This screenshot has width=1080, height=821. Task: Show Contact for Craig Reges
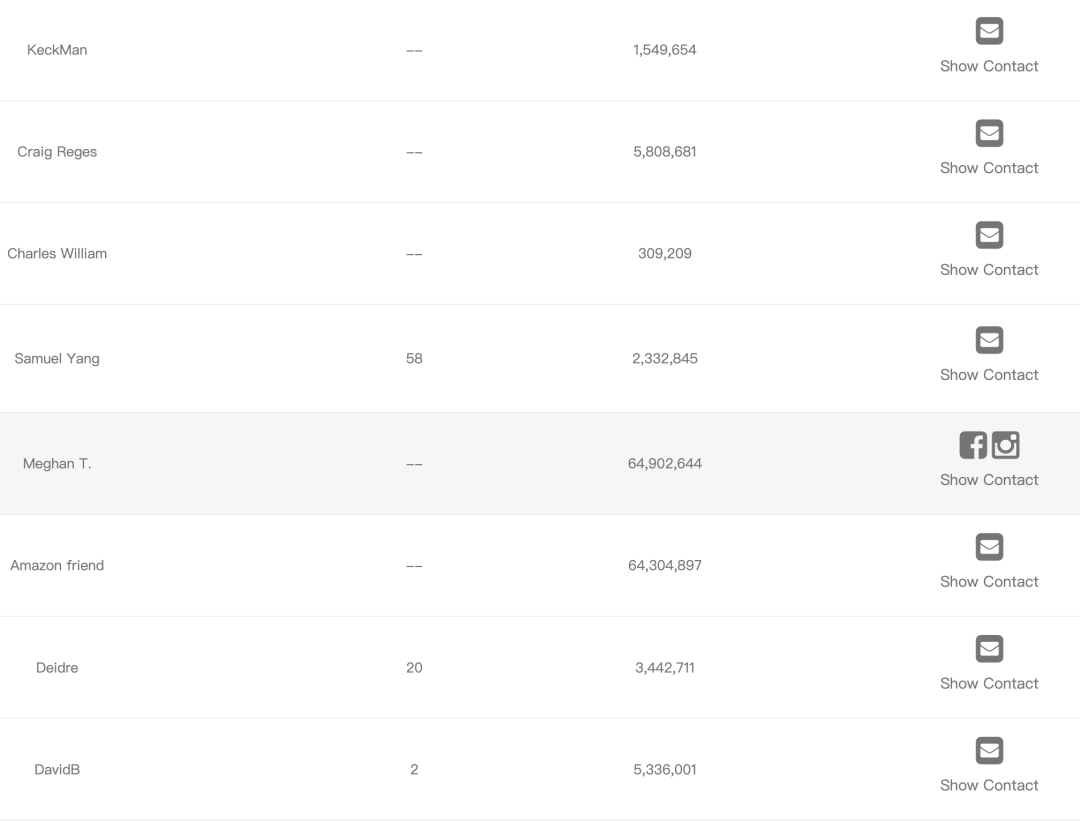989,168
